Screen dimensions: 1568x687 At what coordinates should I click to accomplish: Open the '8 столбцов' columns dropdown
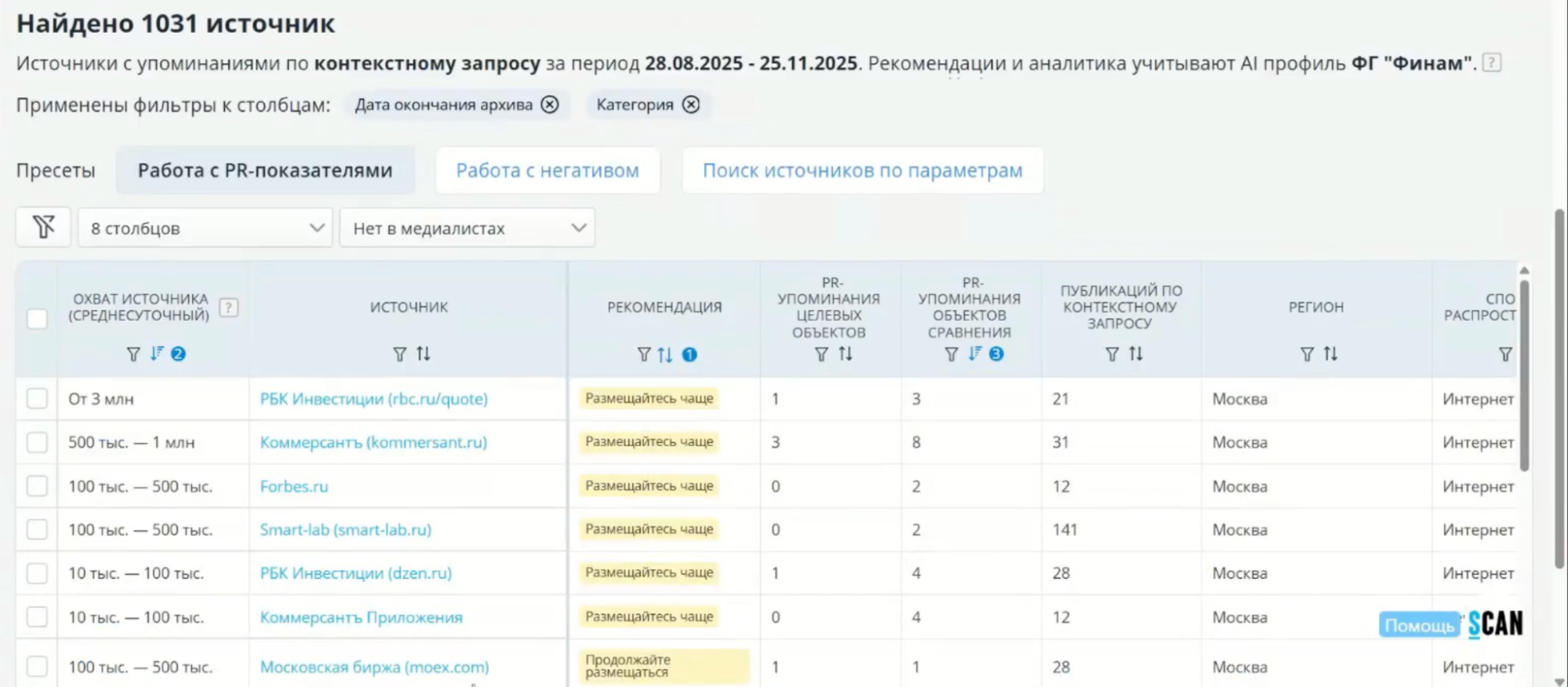tap(206, 227)
